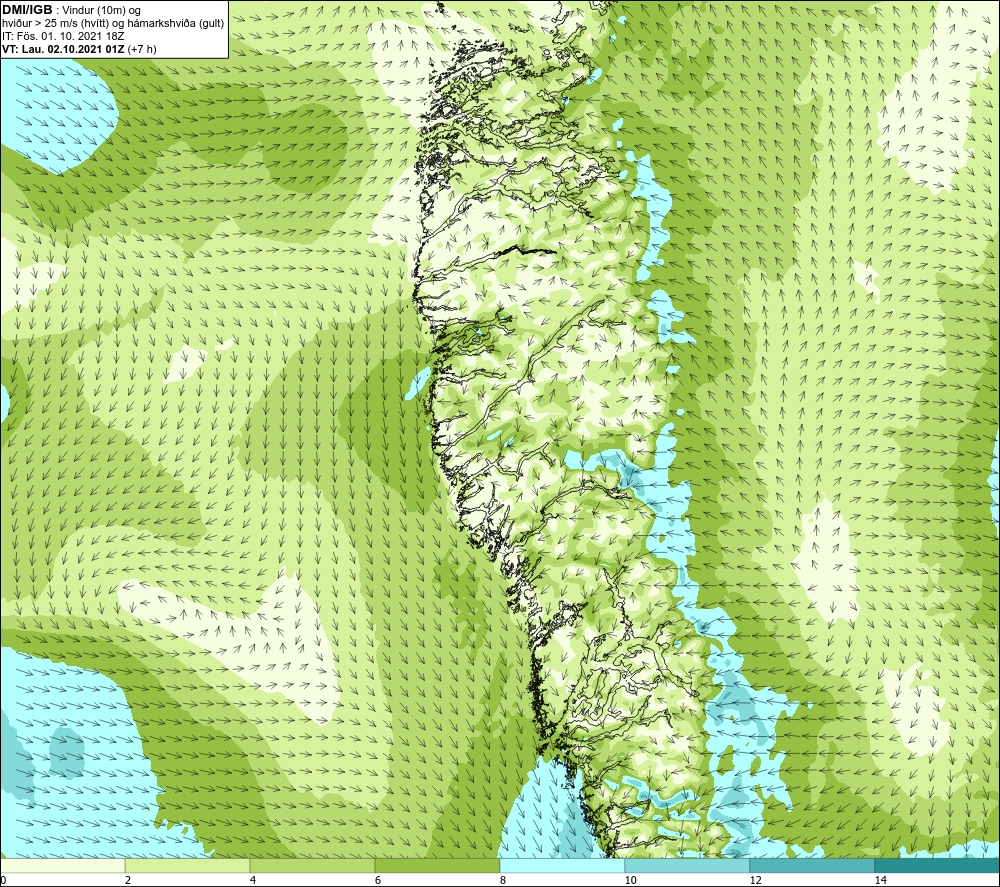Viewport: 1000px width, 887px height.
Task: Select the 8–10 m/s light cyan swatch
Action: click(562, 866)
